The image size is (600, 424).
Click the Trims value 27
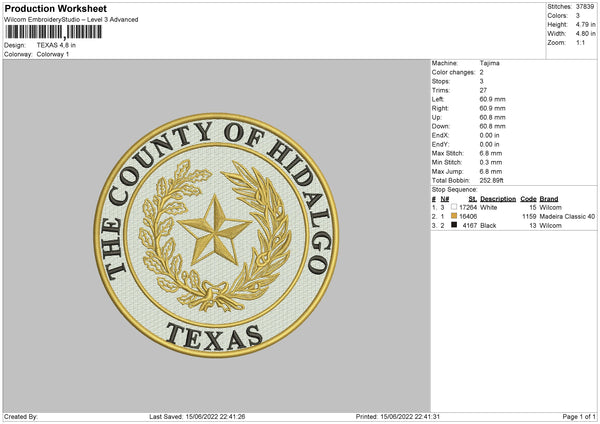tap(483, 90)
